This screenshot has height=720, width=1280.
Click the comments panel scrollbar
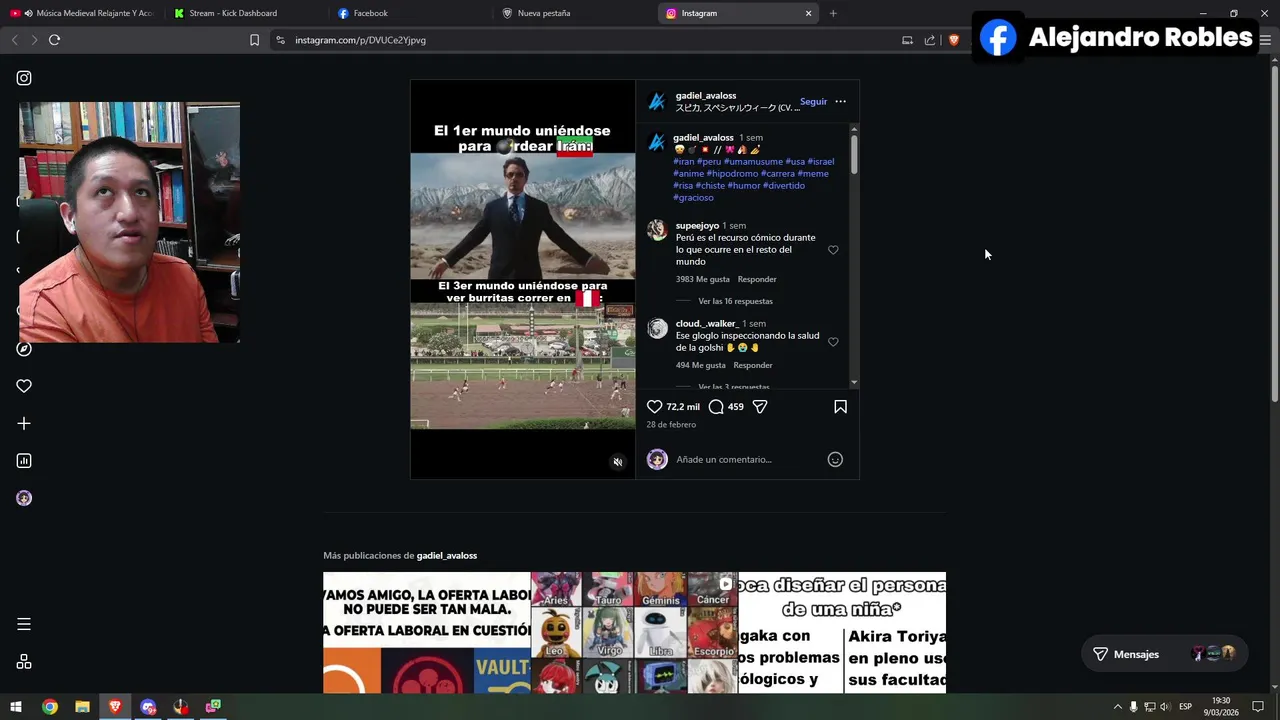point(854,155)
